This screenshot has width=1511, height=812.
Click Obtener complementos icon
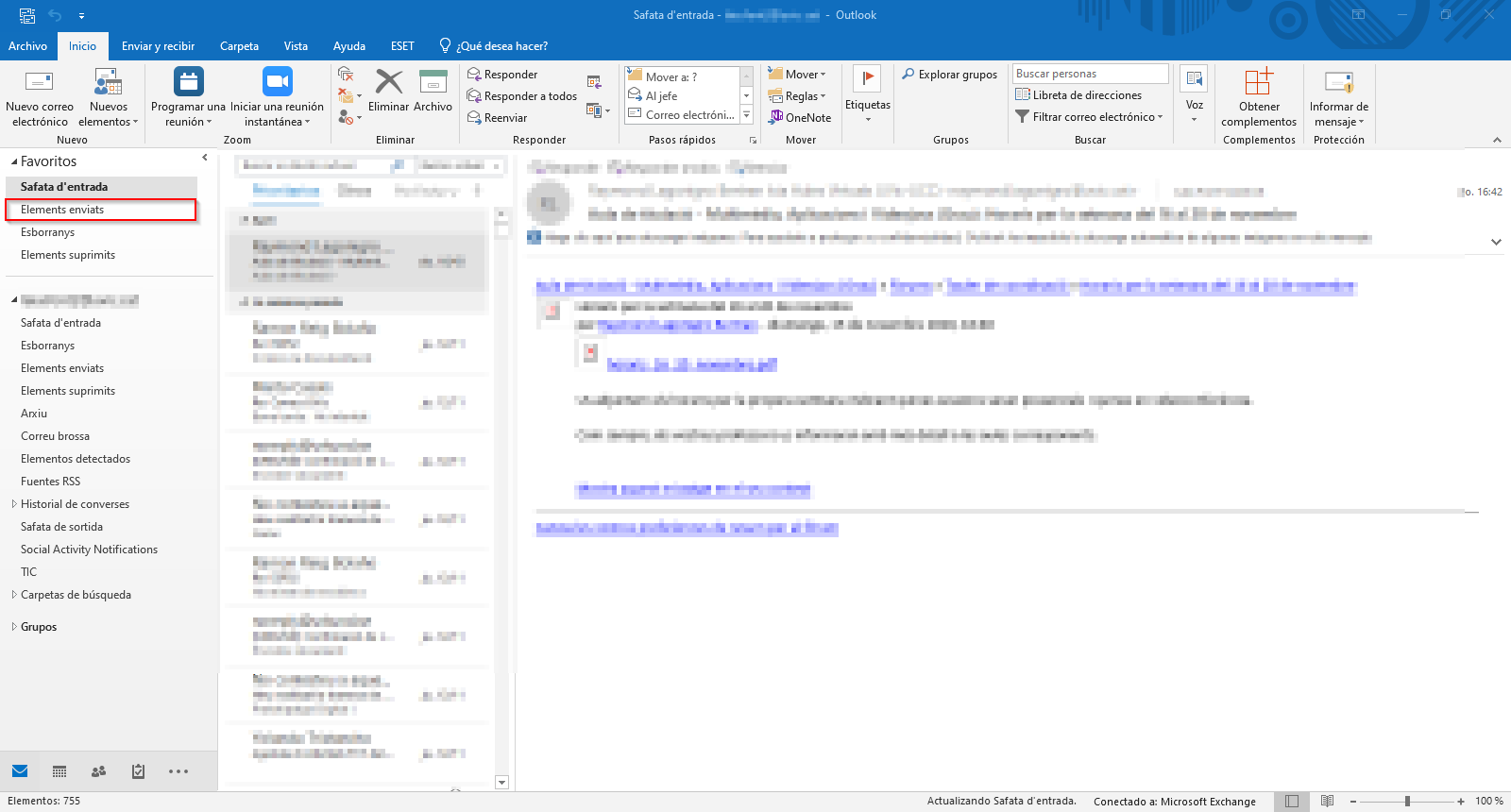(x=1258, y=82)
